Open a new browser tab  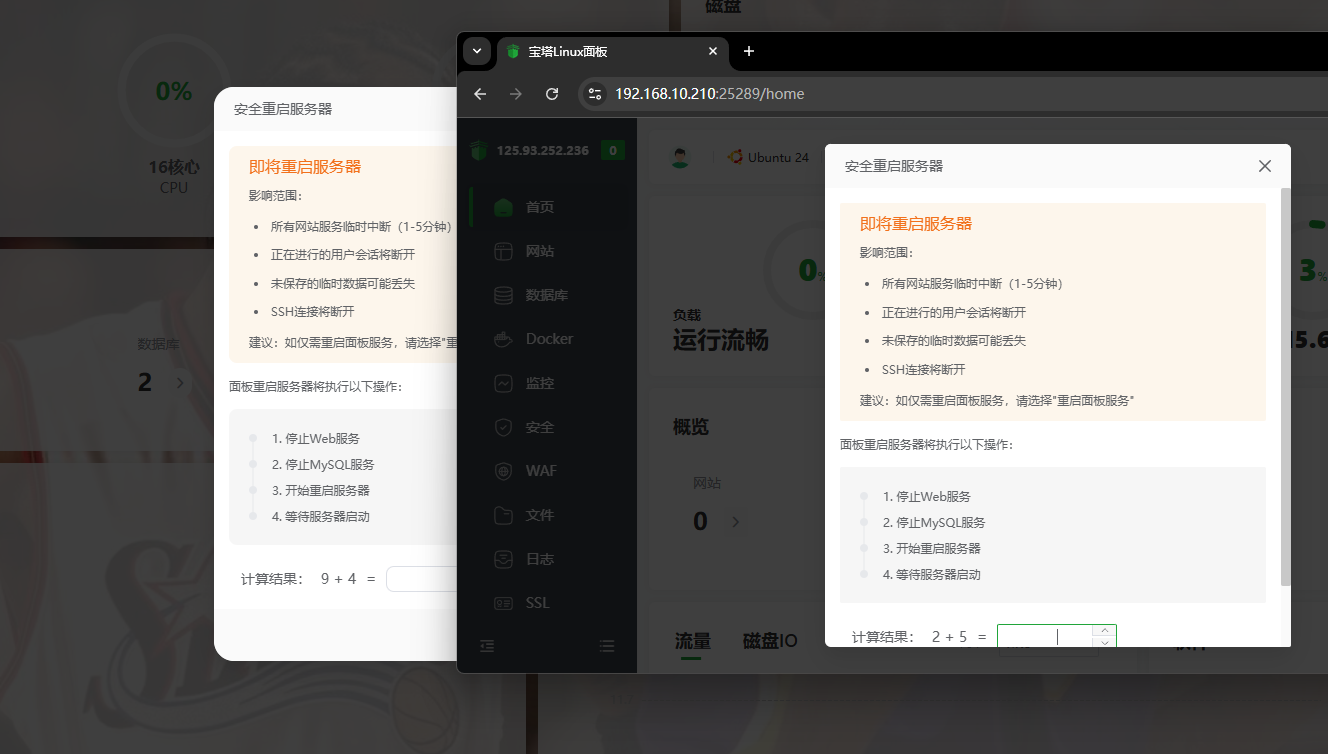tap(749, 51)
